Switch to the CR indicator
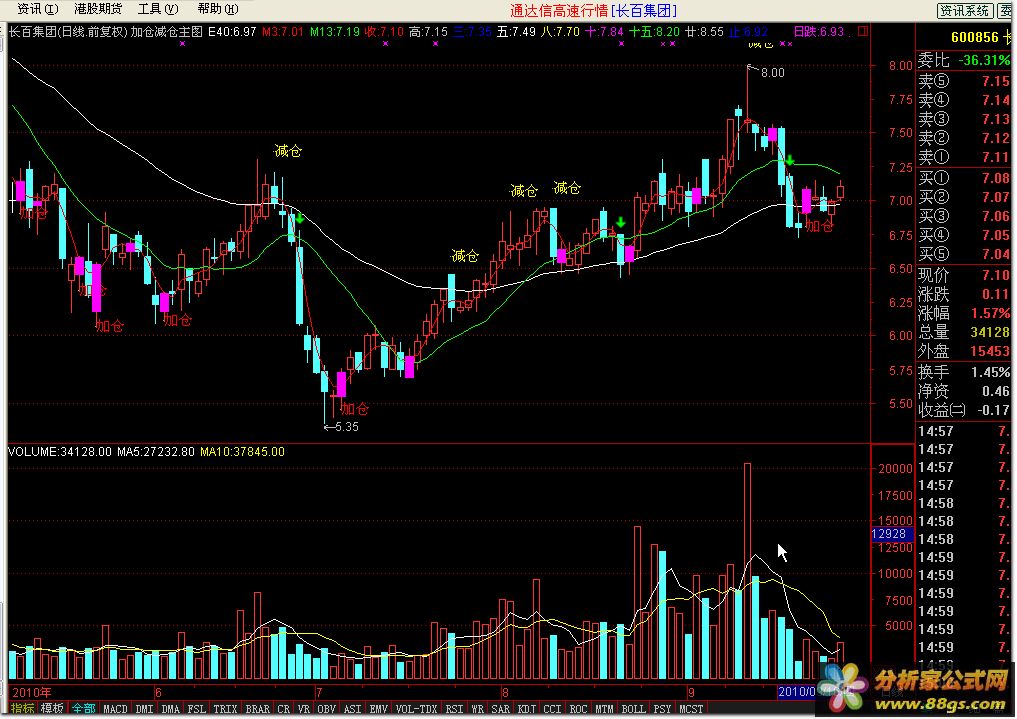This screenshot has height=719, width=1017. click(283, 709)
